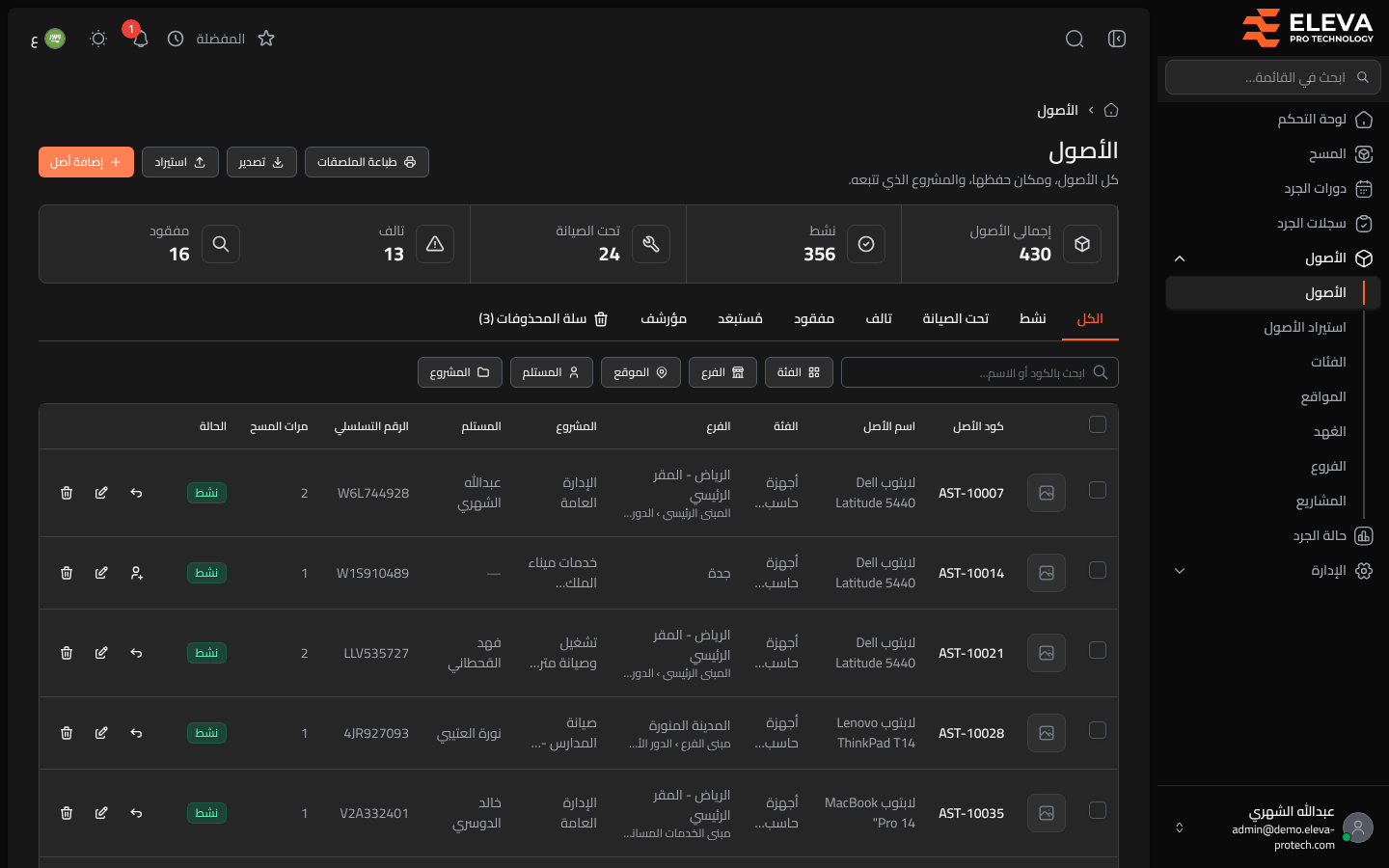Check the AST-10014 row checkbox
This screenshot has height=868, width=1389.
(x=1098, y=570)
